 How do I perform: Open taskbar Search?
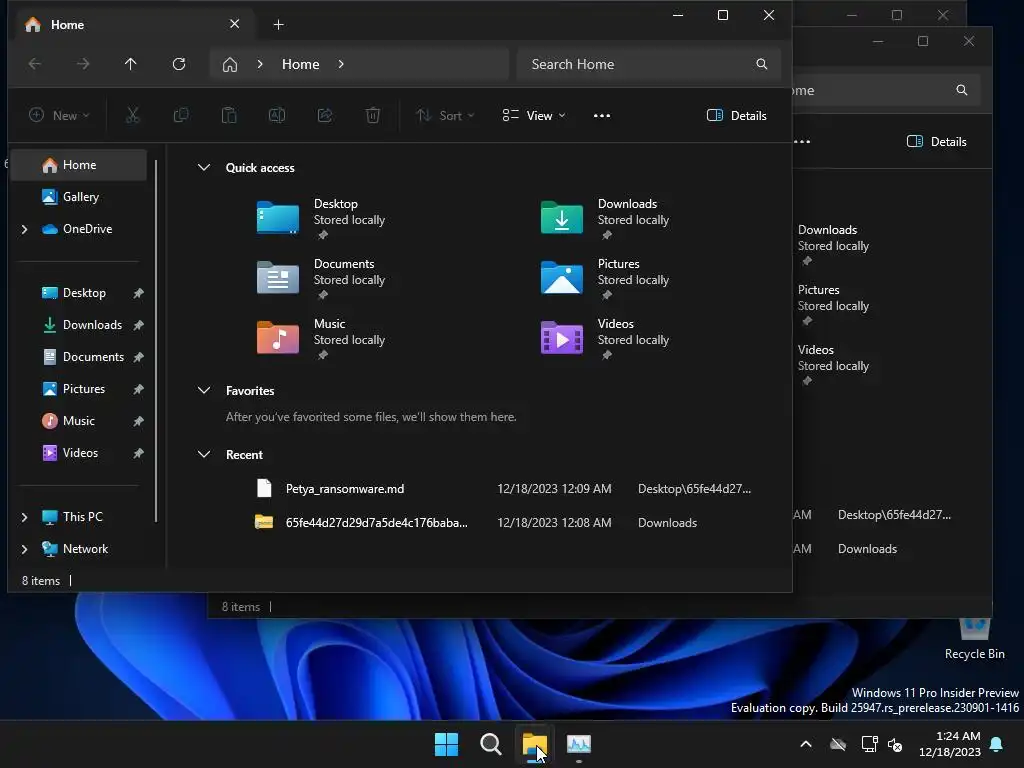click(x=490, y=744)
